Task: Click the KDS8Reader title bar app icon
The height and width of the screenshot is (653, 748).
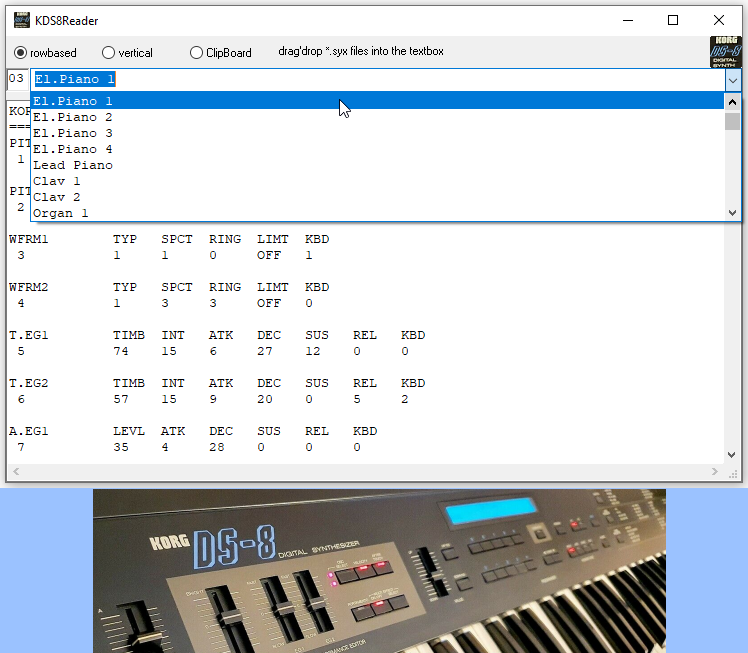Action: [21, 21]
